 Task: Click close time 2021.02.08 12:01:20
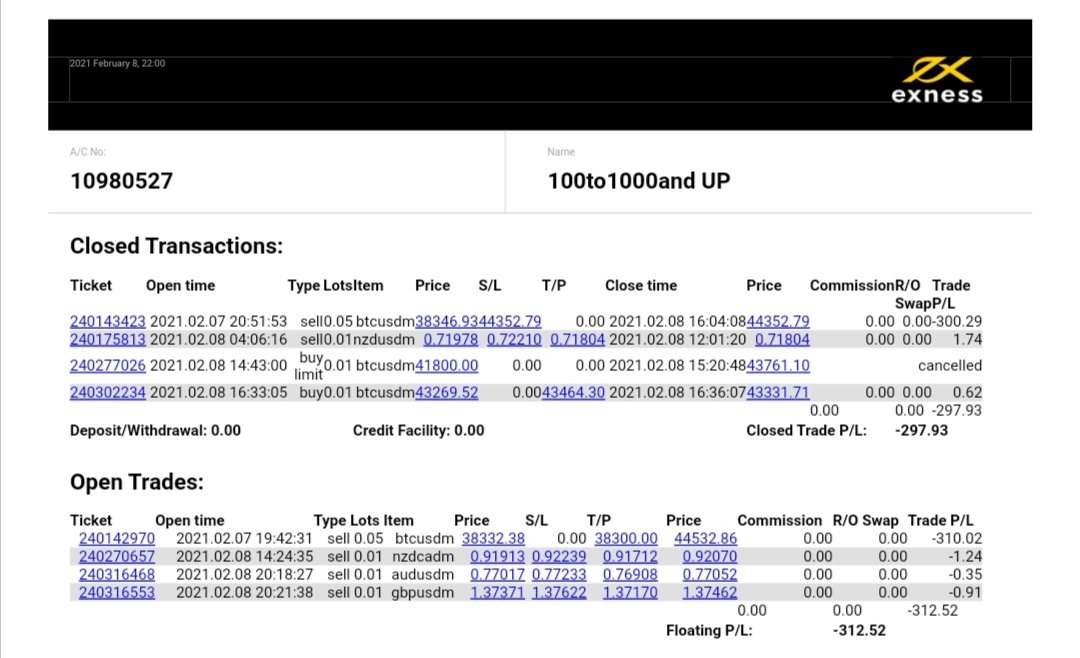click(677, 339)
